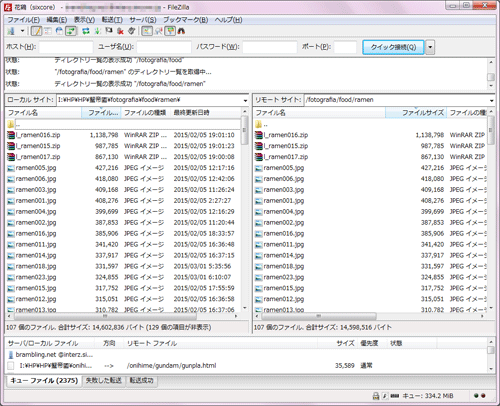Cancel the current operation
Image resolution: width=500 pixels, height=406 pixels.
click(x=109, y=31)
